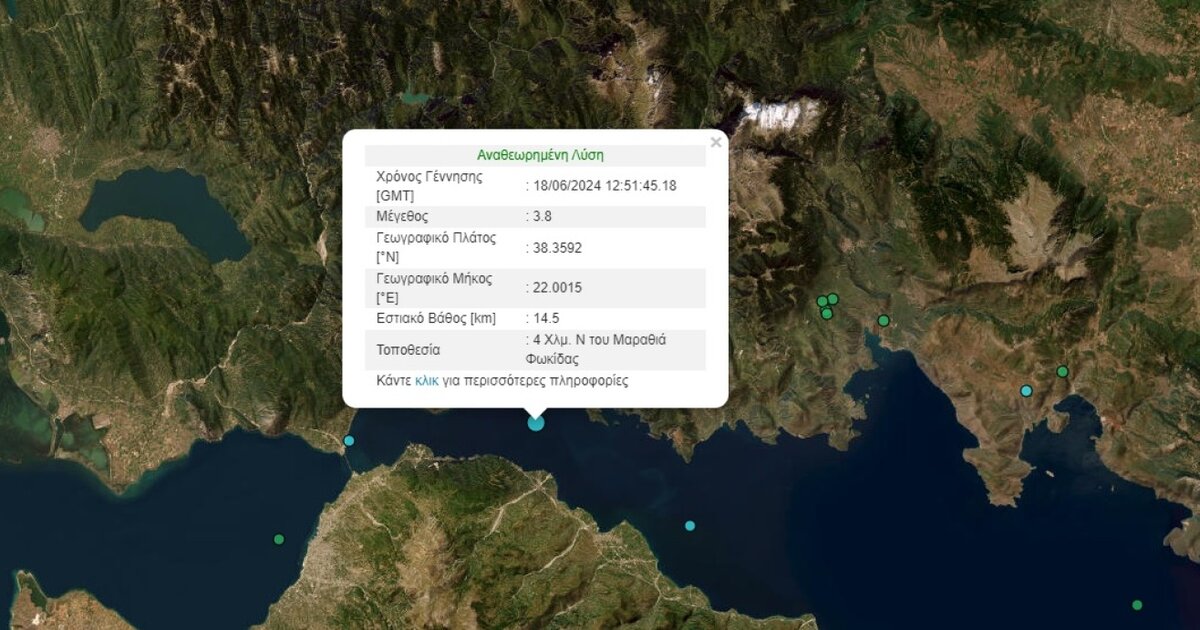The image size is (1200, 630).
Task: Select the lone green marker just right of the cluster
Action: (883, 321)
